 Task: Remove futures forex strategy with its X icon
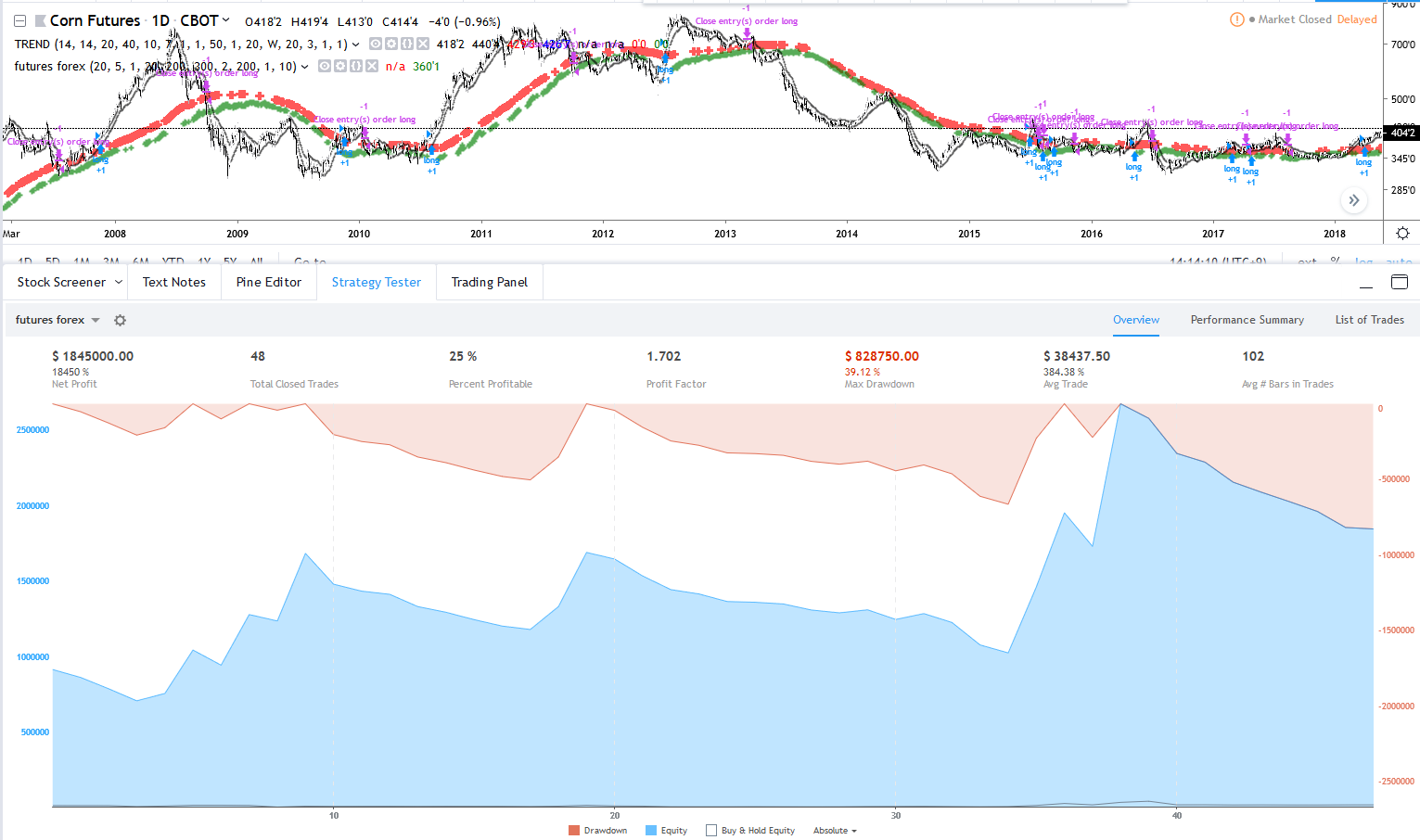[x=372, y=66]
